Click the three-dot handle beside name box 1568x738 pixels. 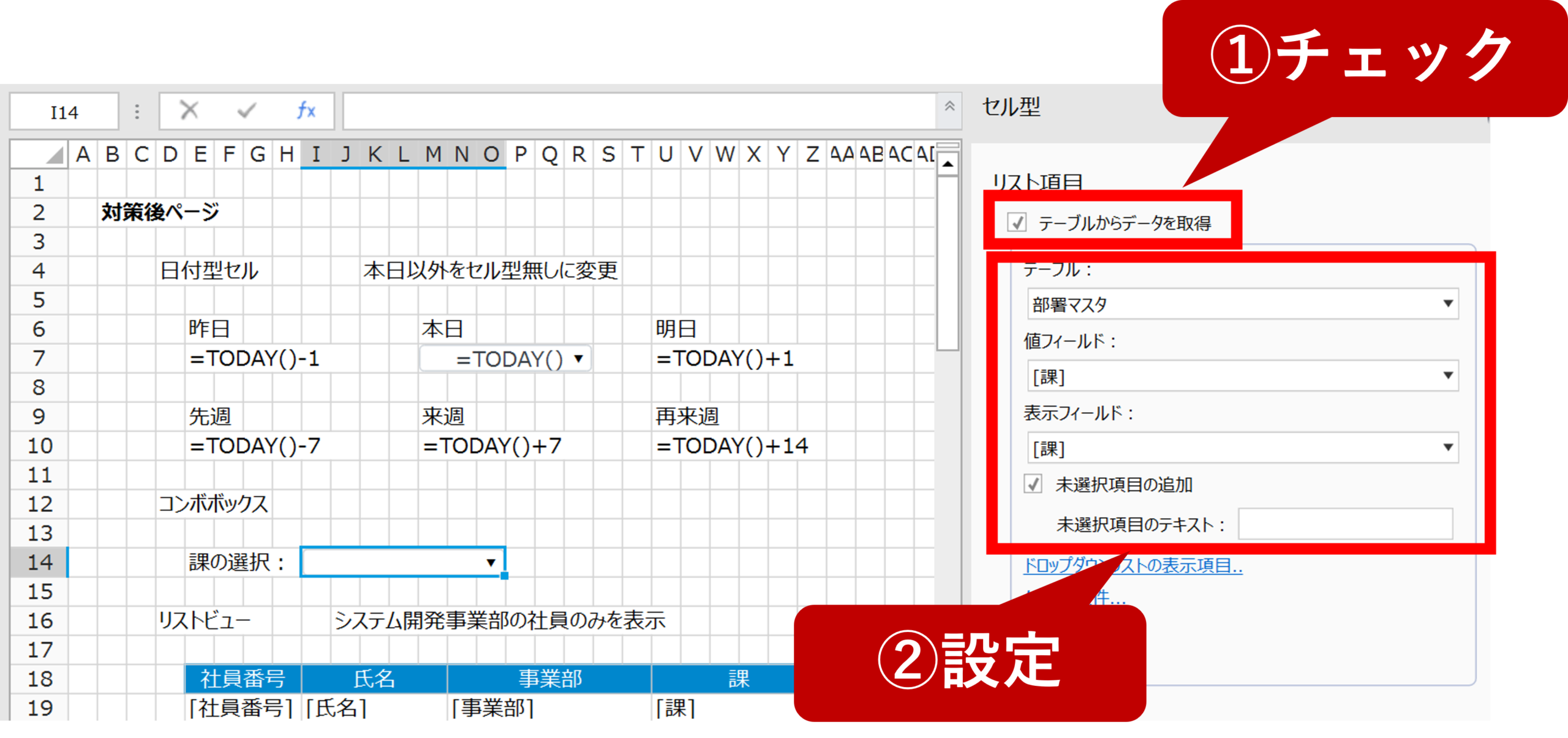pos(137,111)
